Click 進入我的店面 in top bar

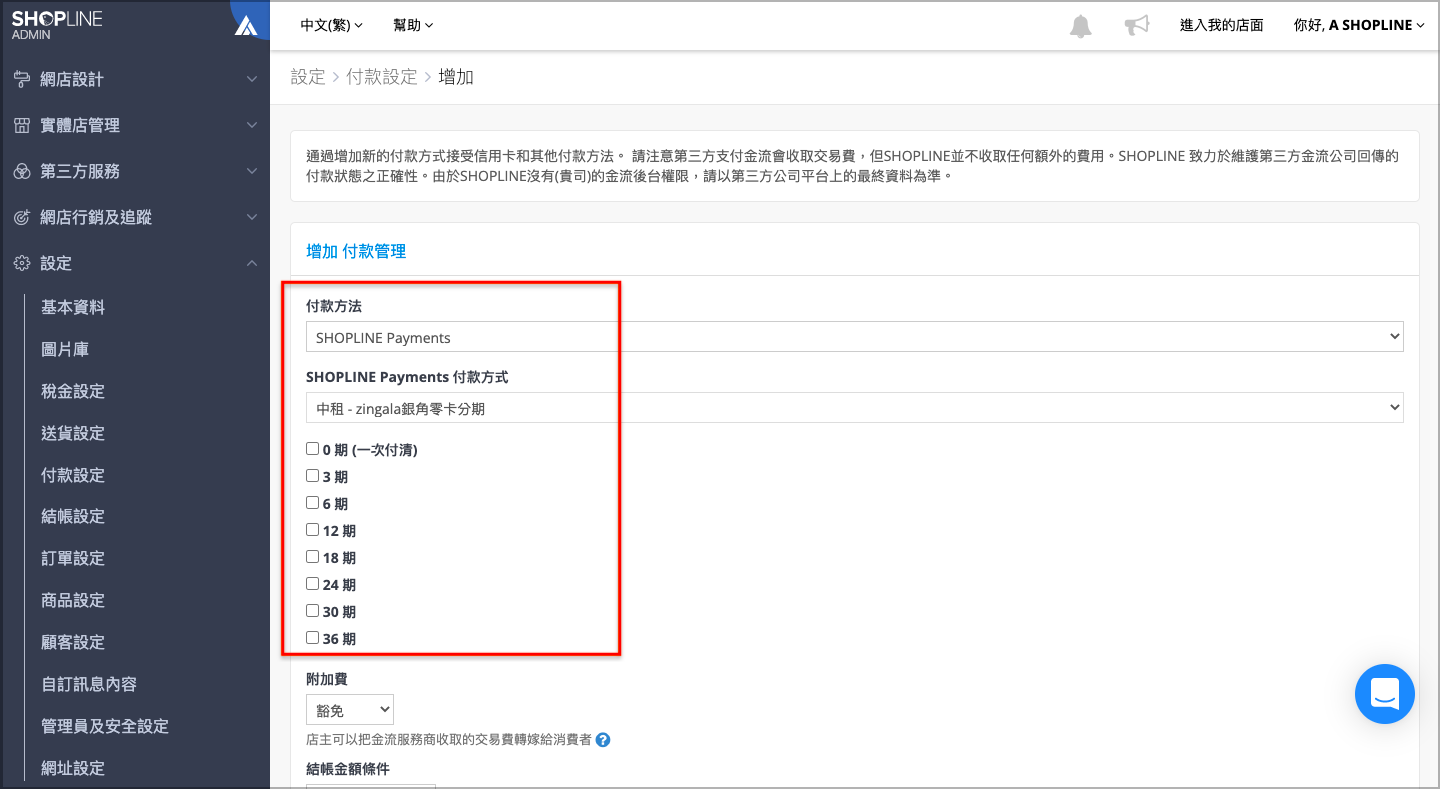(x=1222, y=24)
